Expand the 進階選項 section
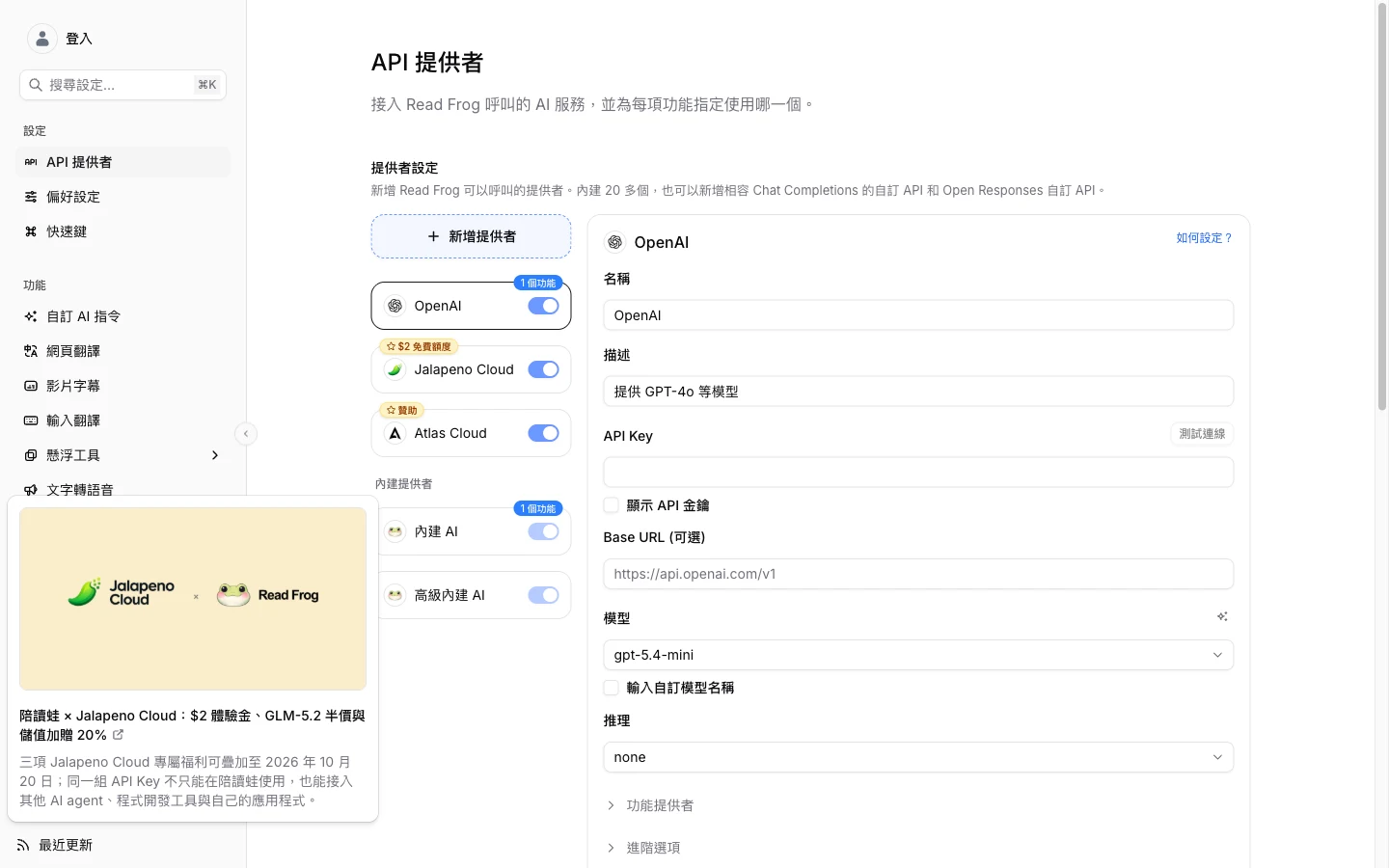 tap(643, 848)
